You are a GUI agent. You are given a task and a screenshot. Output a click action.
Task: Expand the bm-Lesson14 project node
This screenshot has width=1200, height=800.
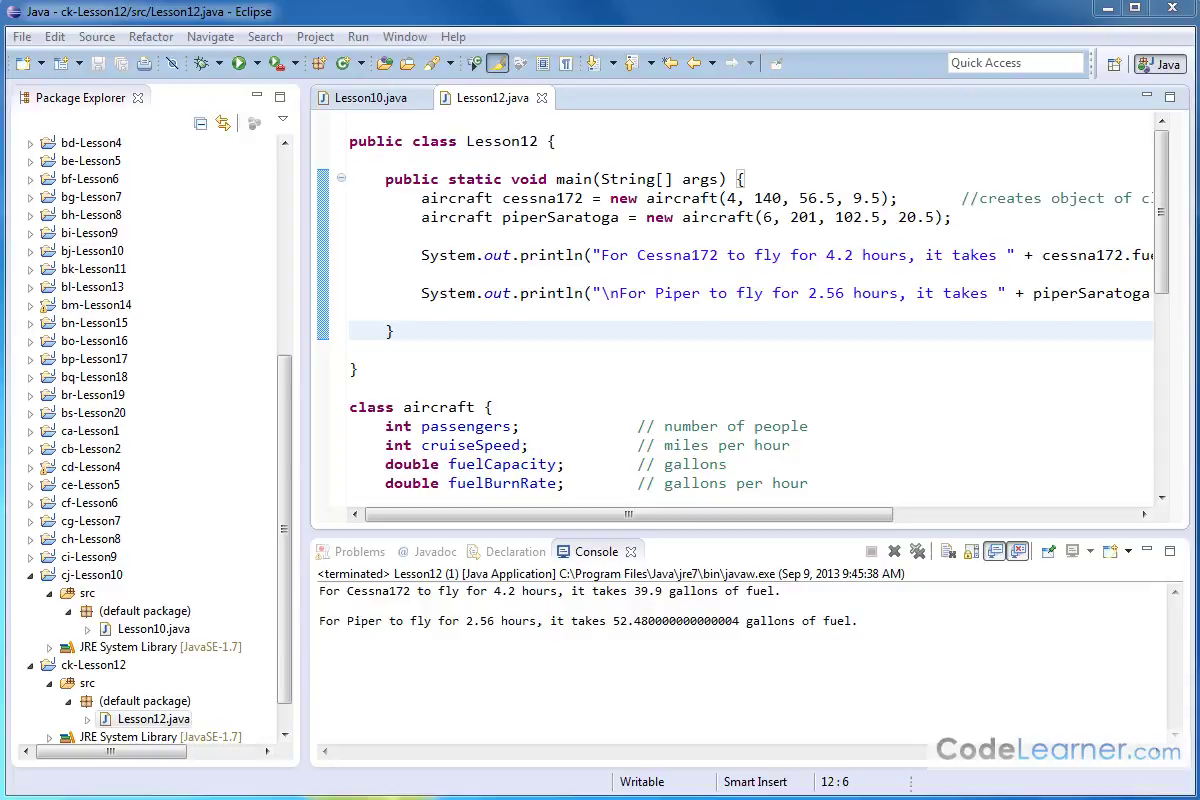pos(30,305)
